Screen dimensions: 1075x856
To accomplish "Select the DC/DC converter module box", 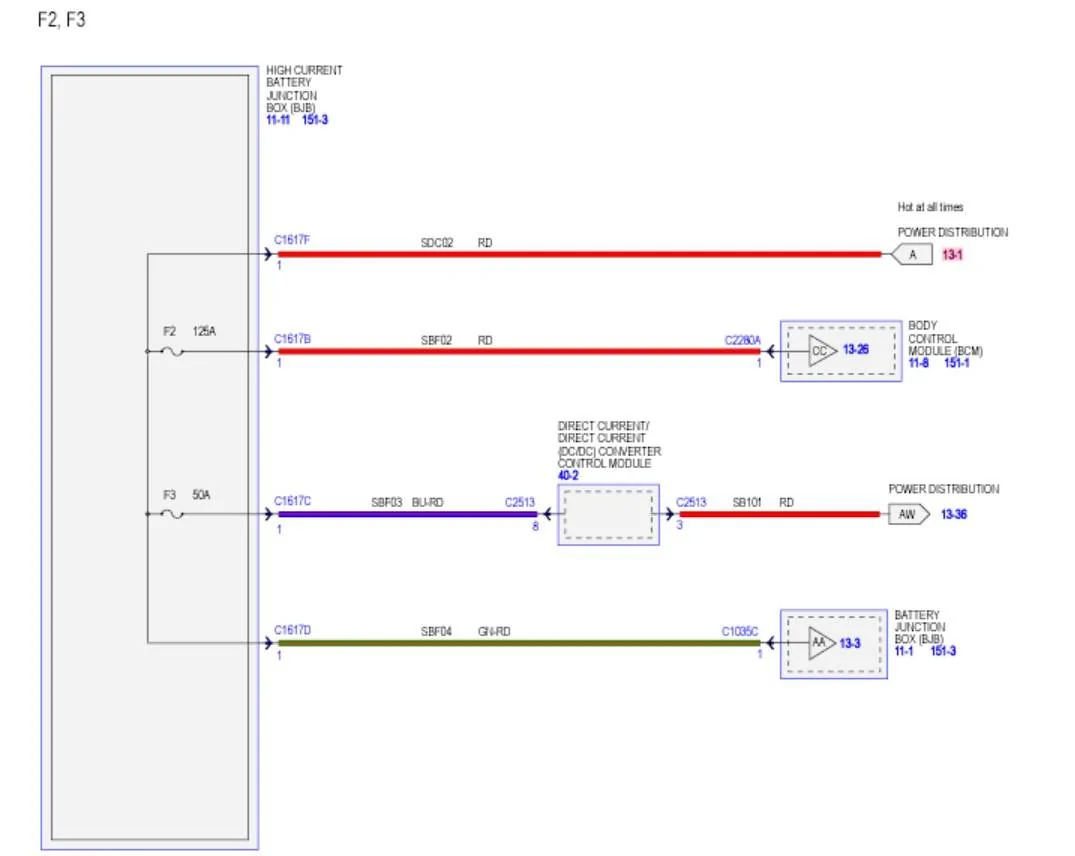I will point(608,515).
